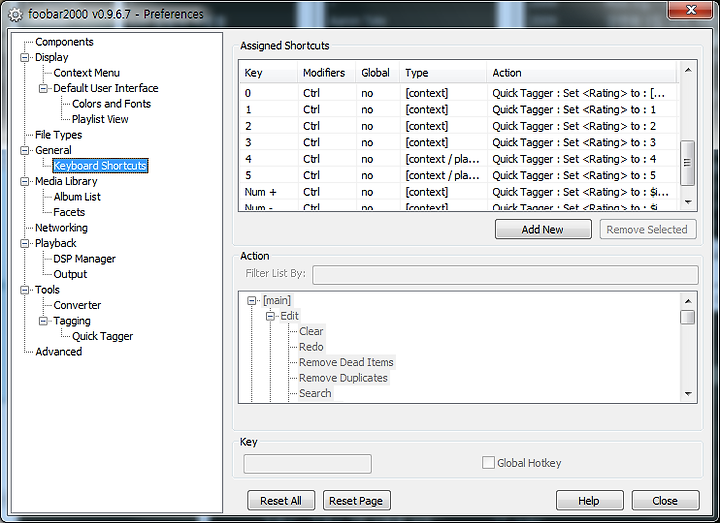Screen dimensions: 720x523
Task: Click the Help button
Action: (x=590, y=501)
